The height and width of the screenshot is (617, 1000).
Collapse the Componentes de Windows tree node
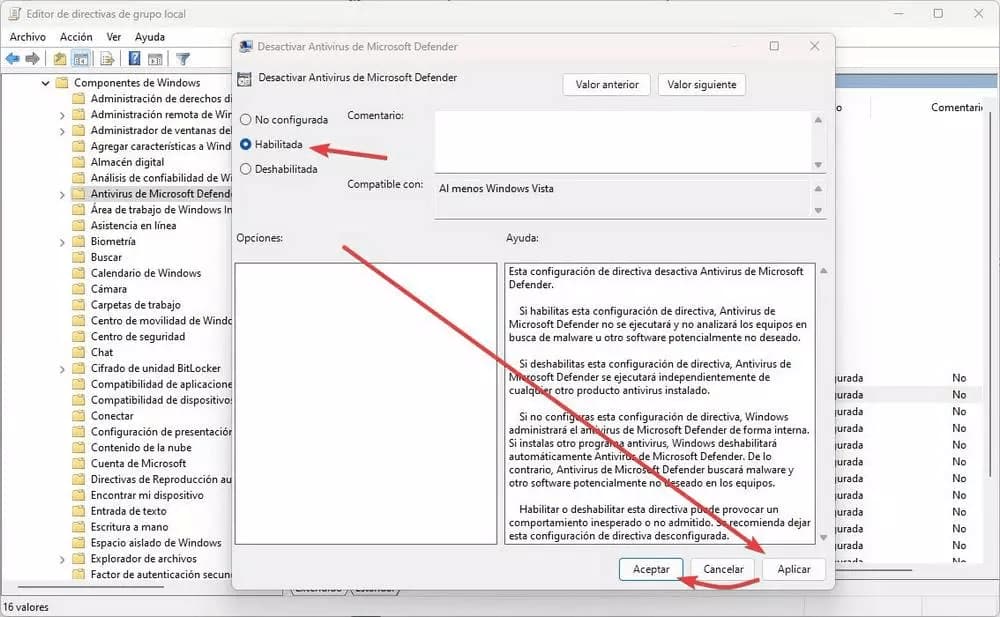click(45, 83)
